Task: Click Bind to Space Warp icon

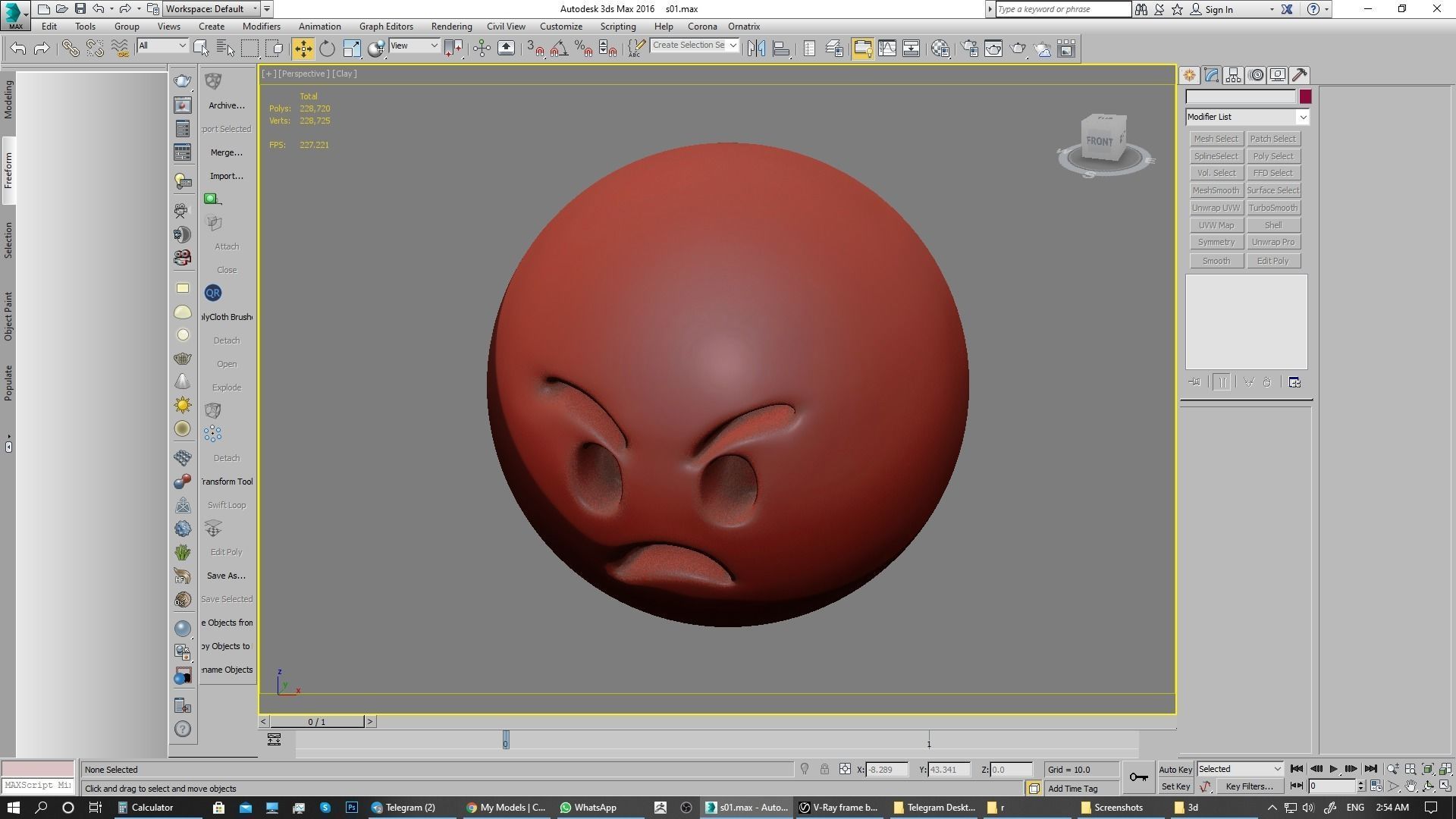Action: click(120, 49)
